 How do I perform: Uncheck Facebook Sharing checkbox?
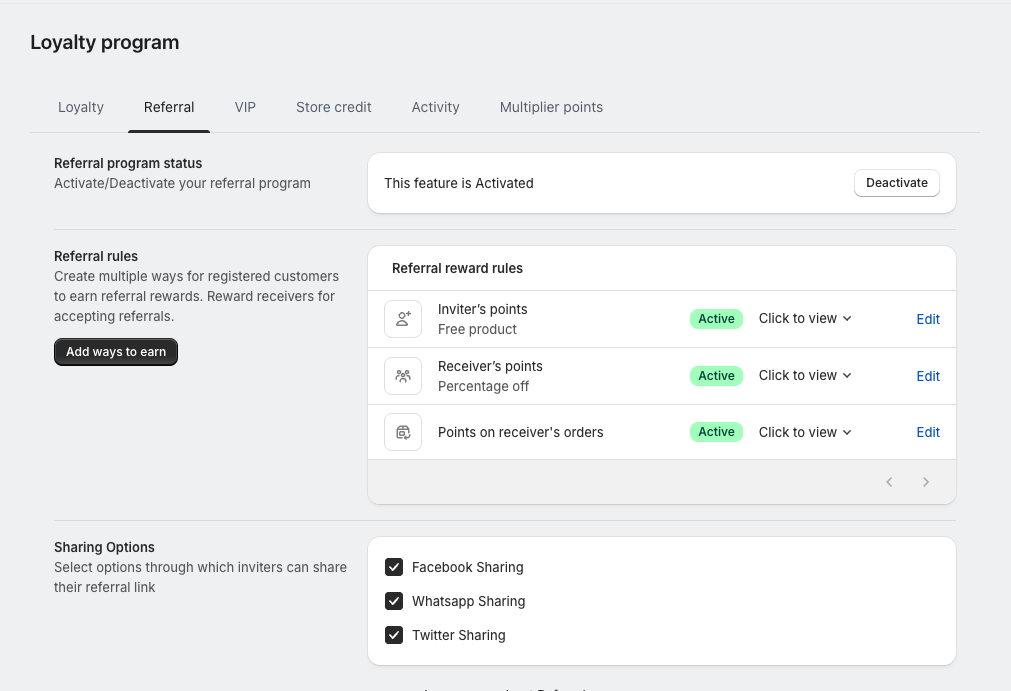pos(394,567)
